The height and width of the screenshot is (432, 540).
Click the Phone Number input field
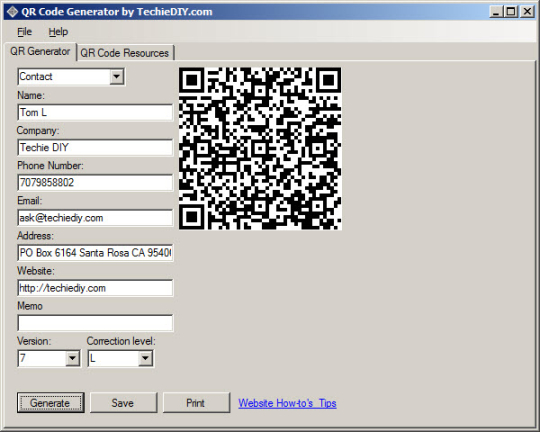(95, 183)
